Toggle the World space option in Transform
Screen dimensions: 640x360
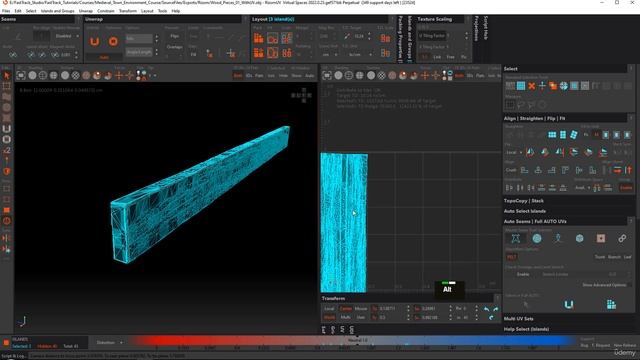click(x=329, y=317)
